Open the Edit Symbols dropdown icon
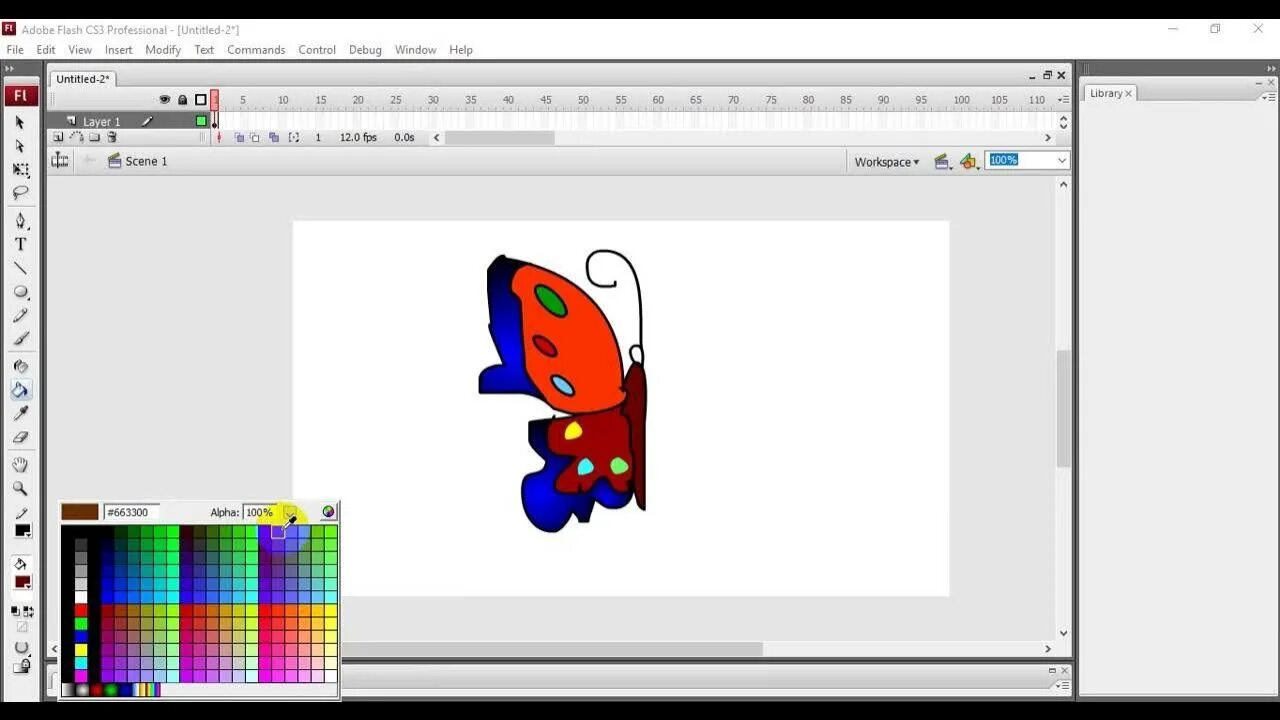The width and height of the screenshot is (1280, 720). (x=968, y=161)
